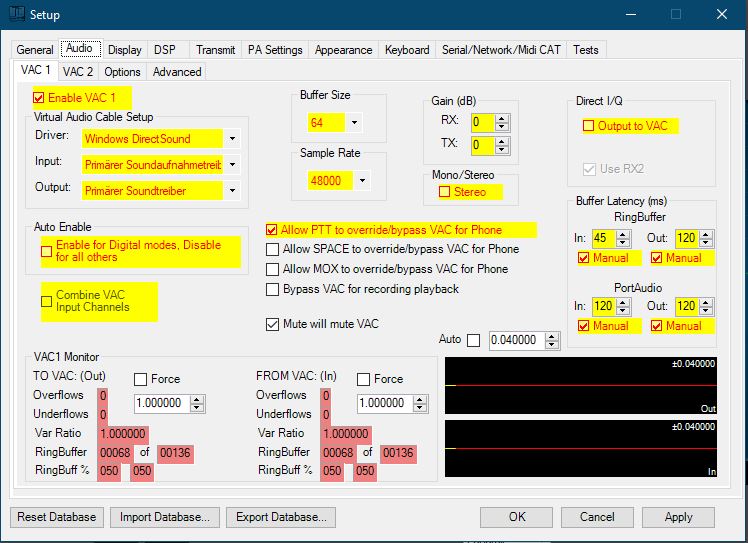The height and width of the screenshot is (543, 748).
Task: Click the Reset Database button
Action: pos(57,517)
